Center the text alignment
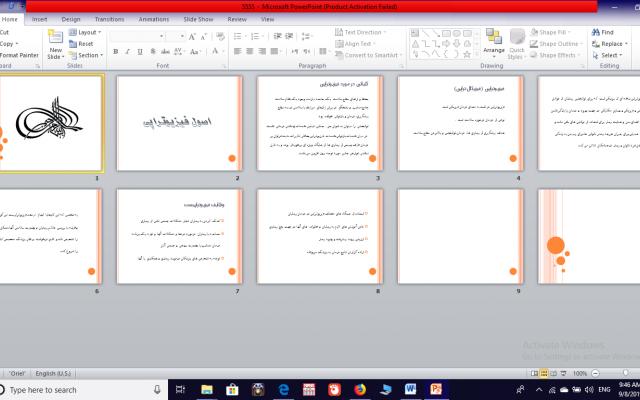 coord(250,51)
